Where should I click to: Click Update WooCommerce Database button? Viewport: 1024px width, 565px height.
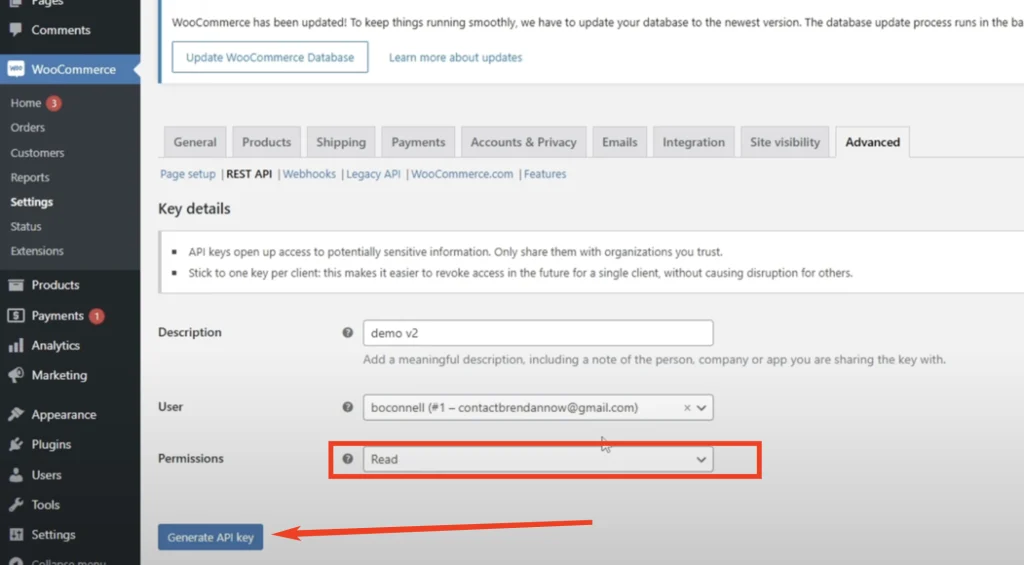[270, 57]
